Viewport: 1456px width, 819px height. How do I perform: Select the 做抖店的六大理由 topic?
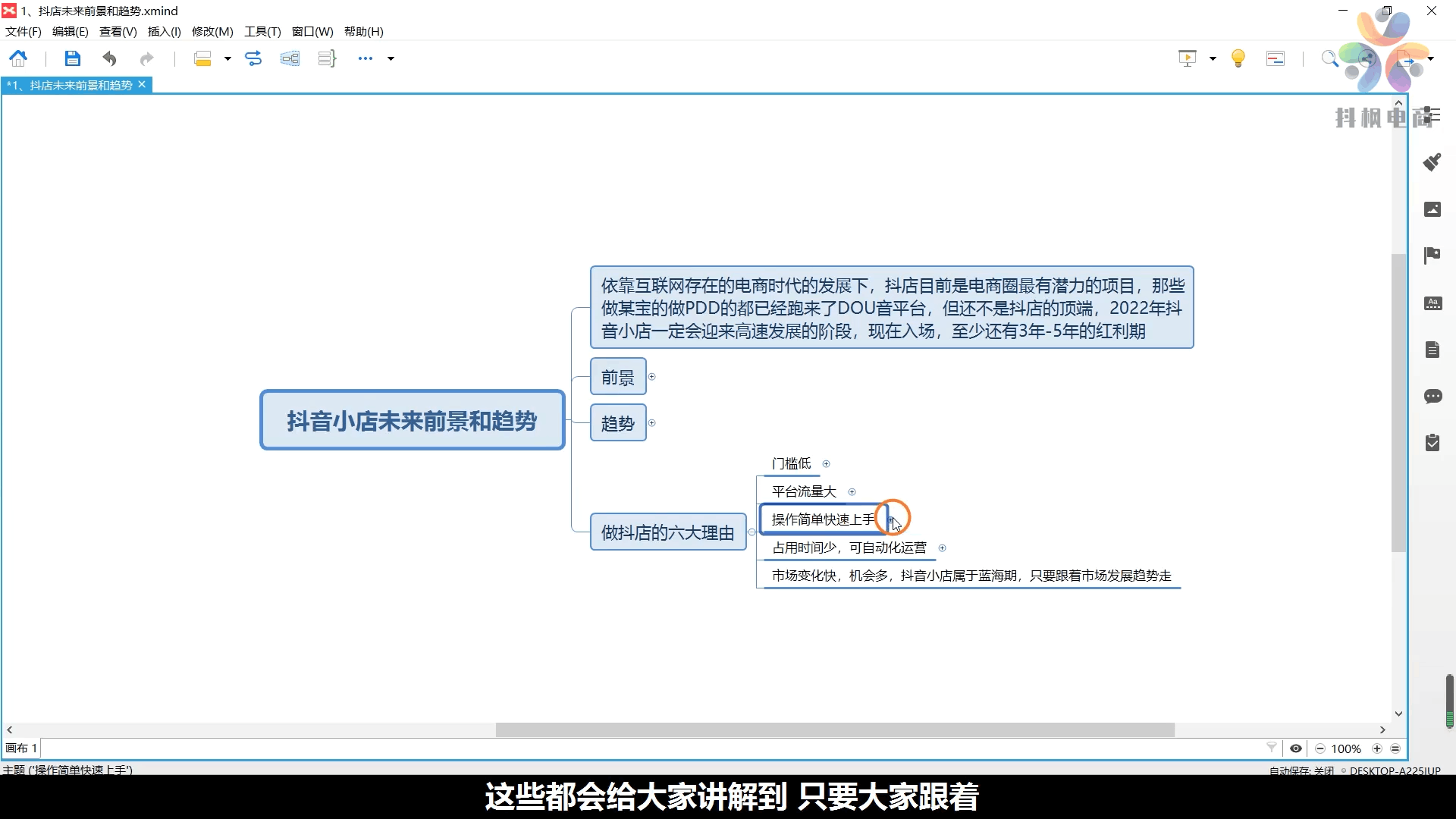668,532
